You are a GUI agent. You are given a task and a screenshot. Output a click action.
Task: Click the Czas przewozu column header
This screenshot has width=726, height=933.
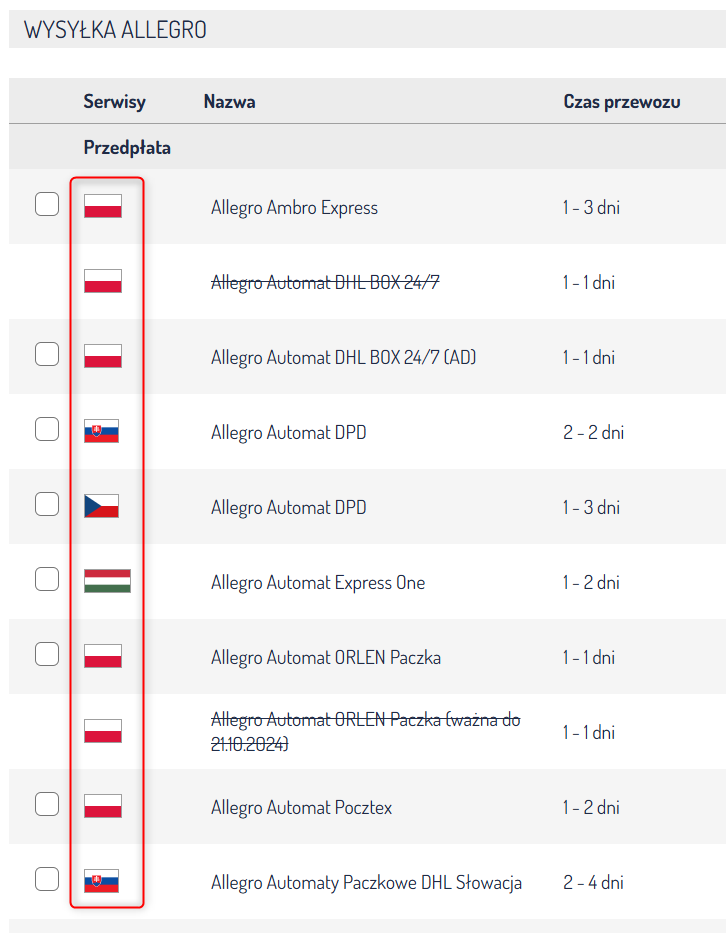point(622,101)
